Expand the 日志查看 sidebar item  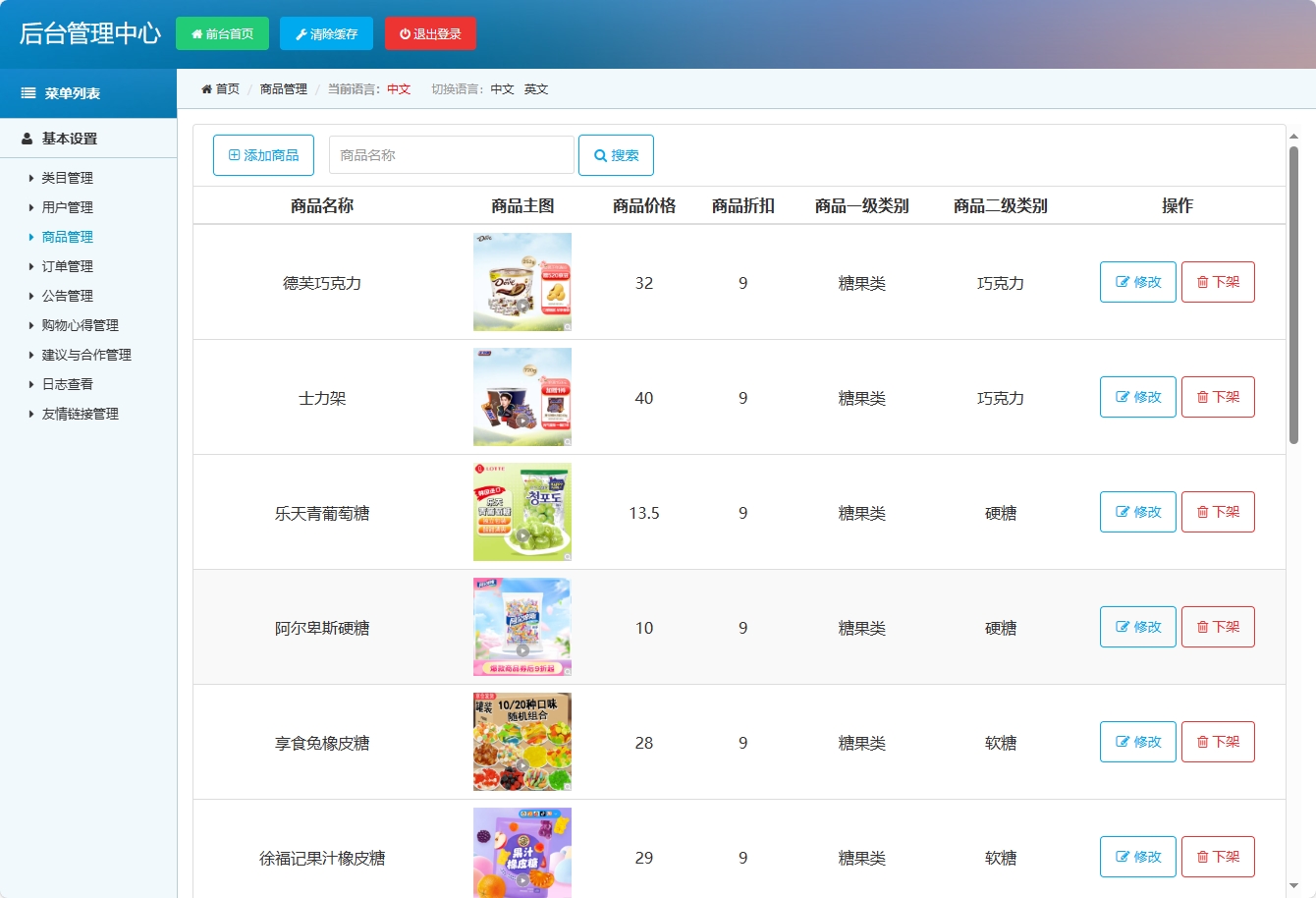pos(63,384)
